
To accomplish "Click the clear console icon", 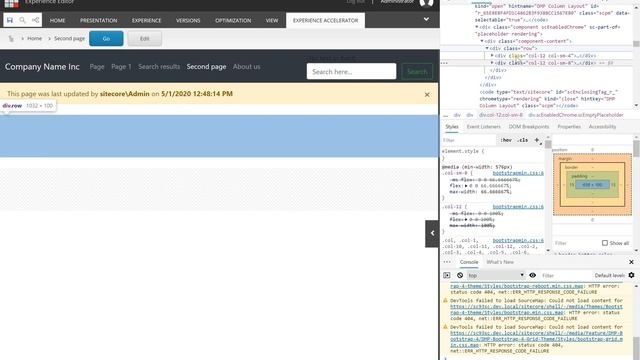I will [460, 276].
